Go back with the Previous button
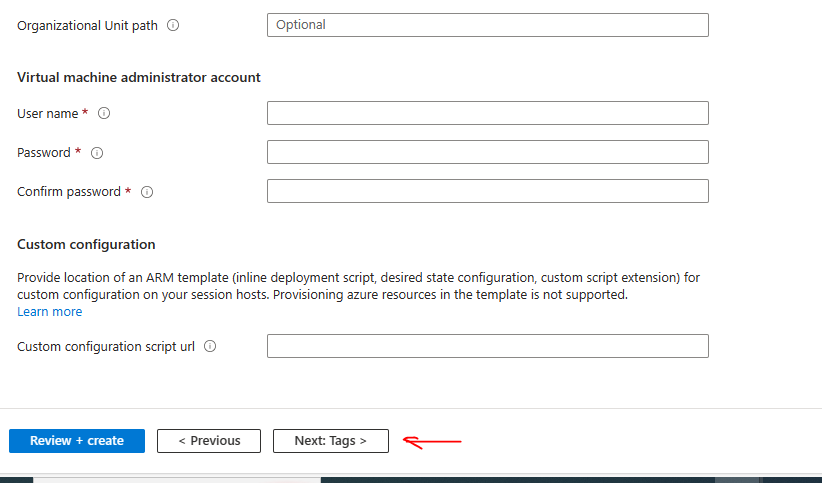The height and width of the screenshot is (483, 822). tap(209, 441)
